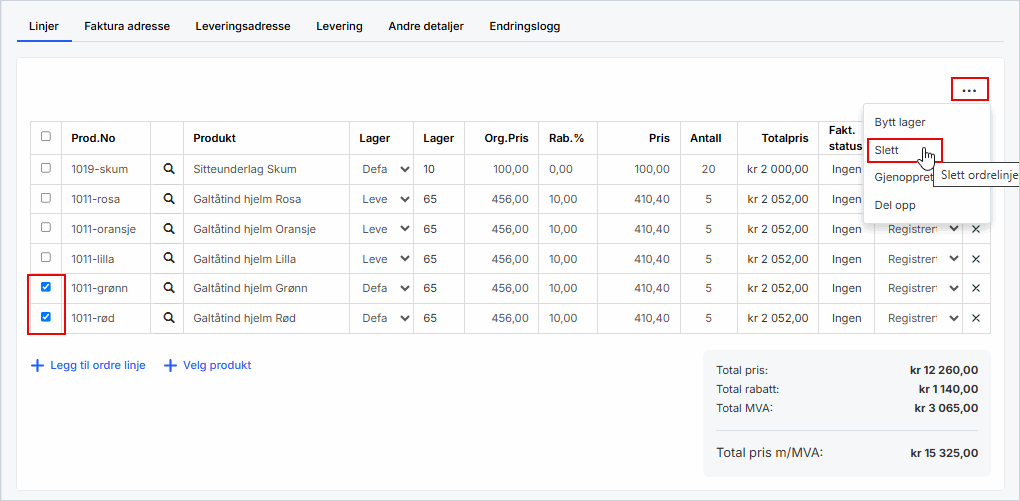Open Lager dropdown for Sitteunderlag Skum

click(x=385, y=169)
